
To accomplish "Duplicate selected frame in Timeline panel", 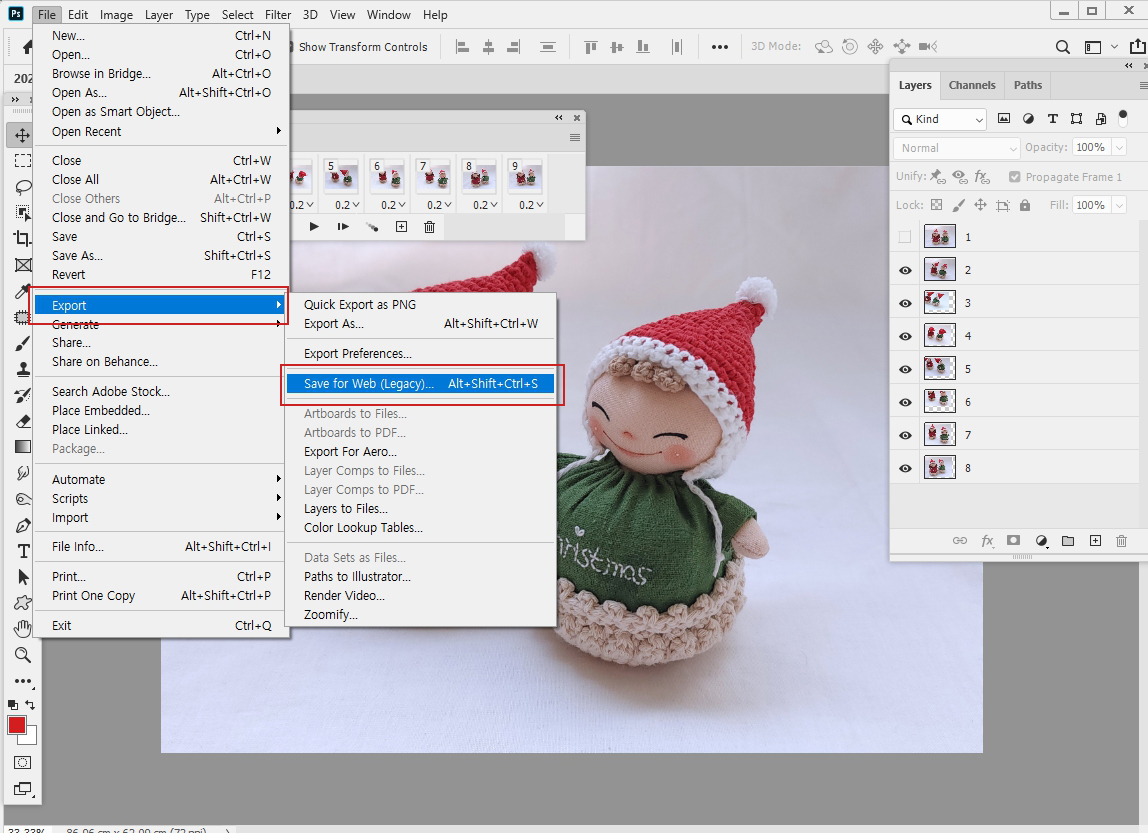I will click(401, 227).
